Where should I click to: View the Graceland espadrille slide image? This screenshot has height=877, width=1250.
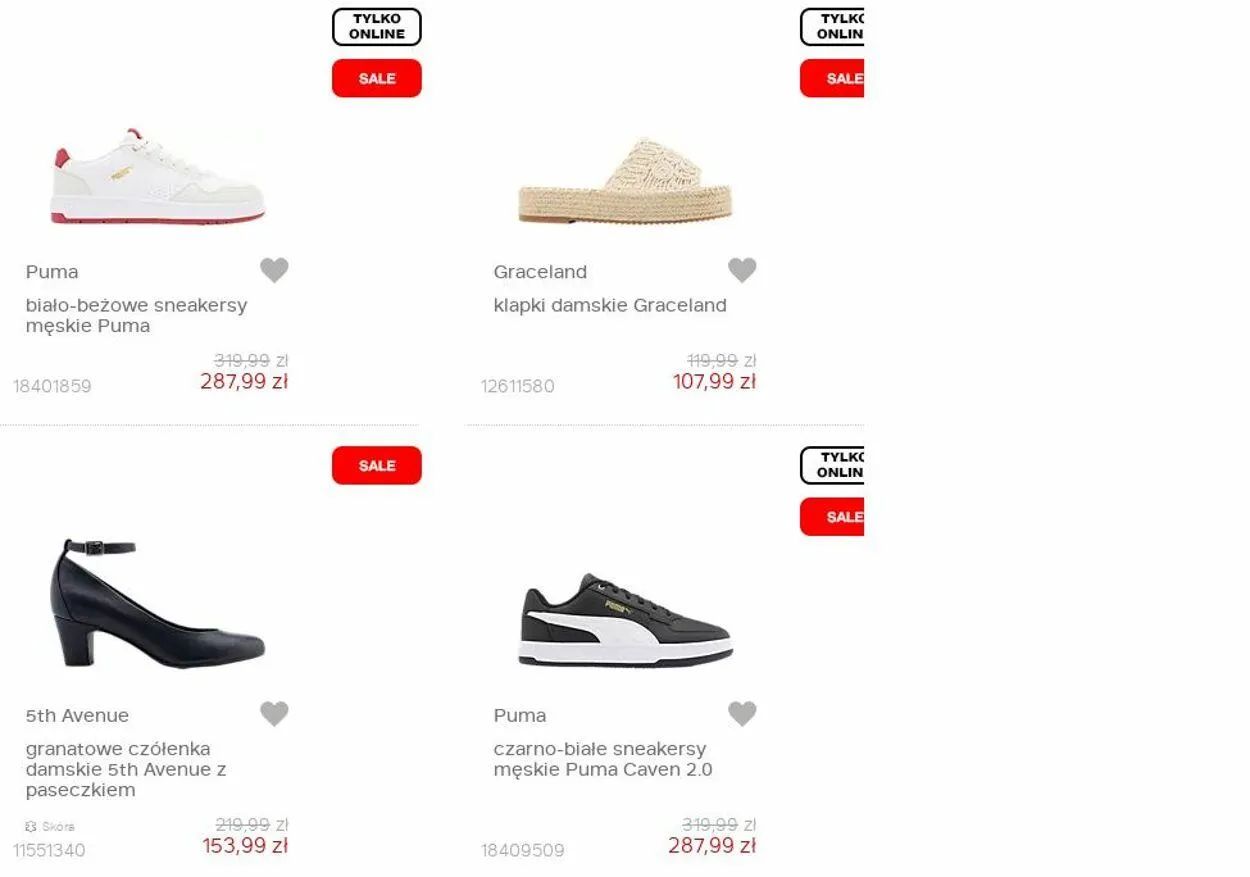pos(625,181)
